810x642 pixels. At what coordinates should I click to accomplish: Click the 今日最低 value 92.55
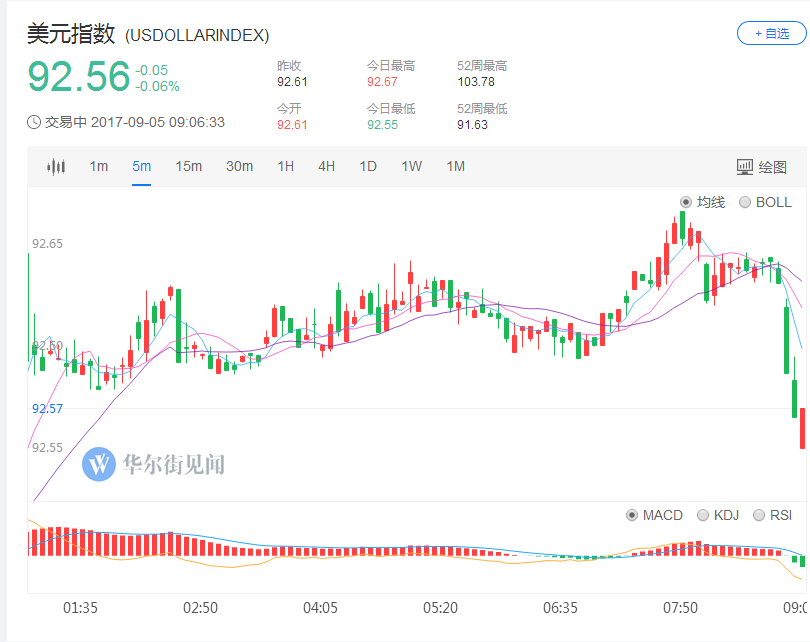[382, 124]
